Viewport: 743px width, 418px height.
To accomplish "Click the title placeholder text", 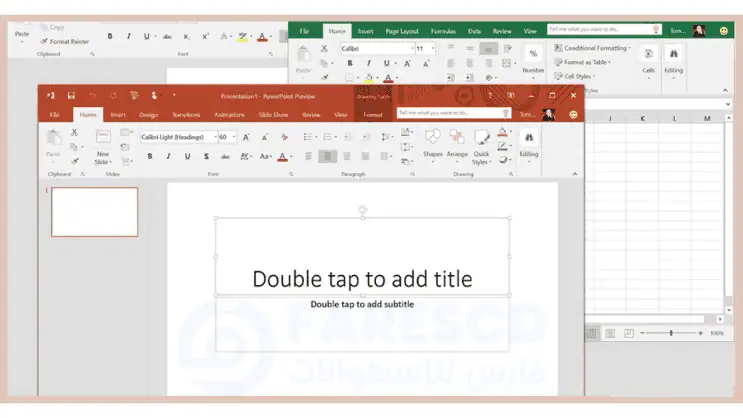I will 362,279.
